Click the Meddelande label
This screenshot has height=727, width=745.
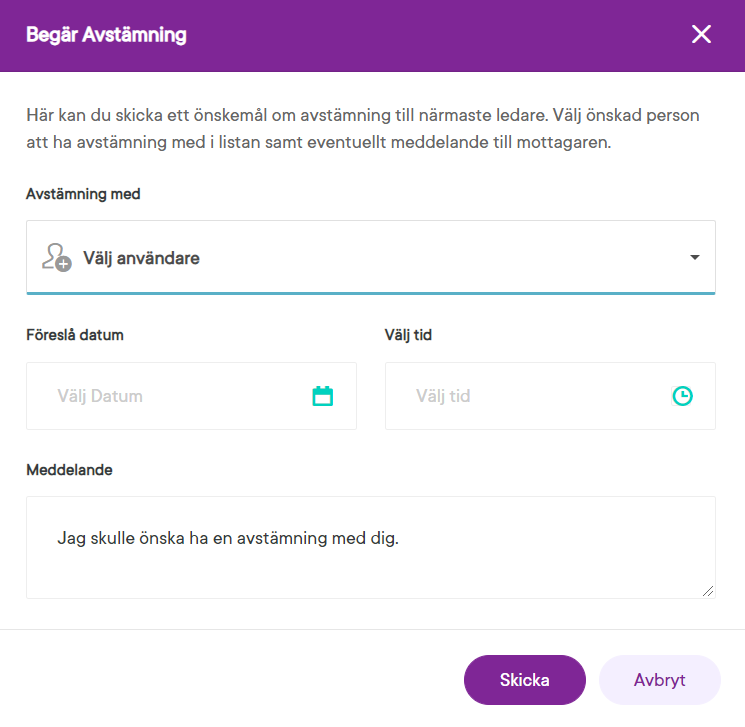point(69,469)
